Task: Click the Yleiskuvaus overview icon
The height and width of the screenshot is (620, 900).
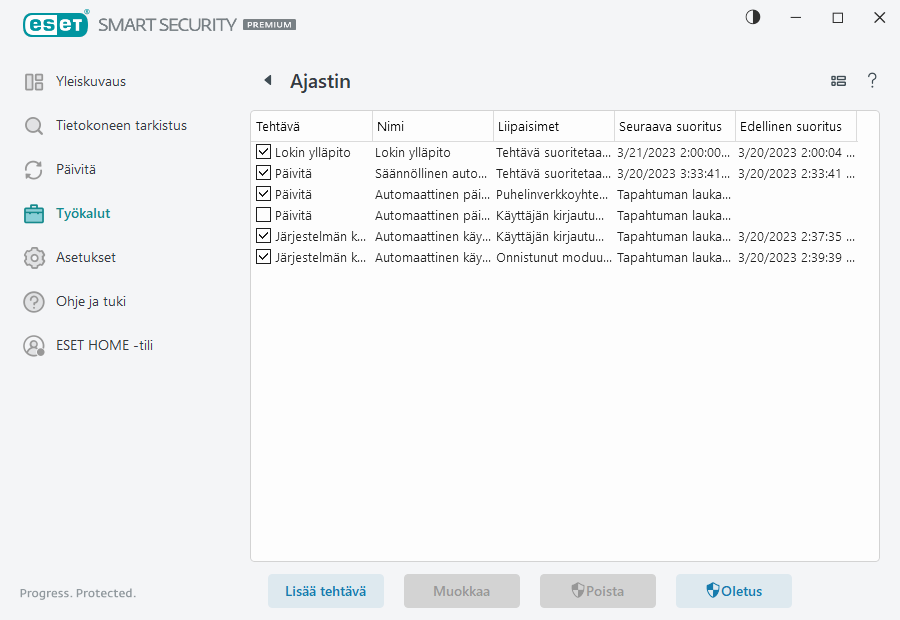Action: (x=34, y=82)
